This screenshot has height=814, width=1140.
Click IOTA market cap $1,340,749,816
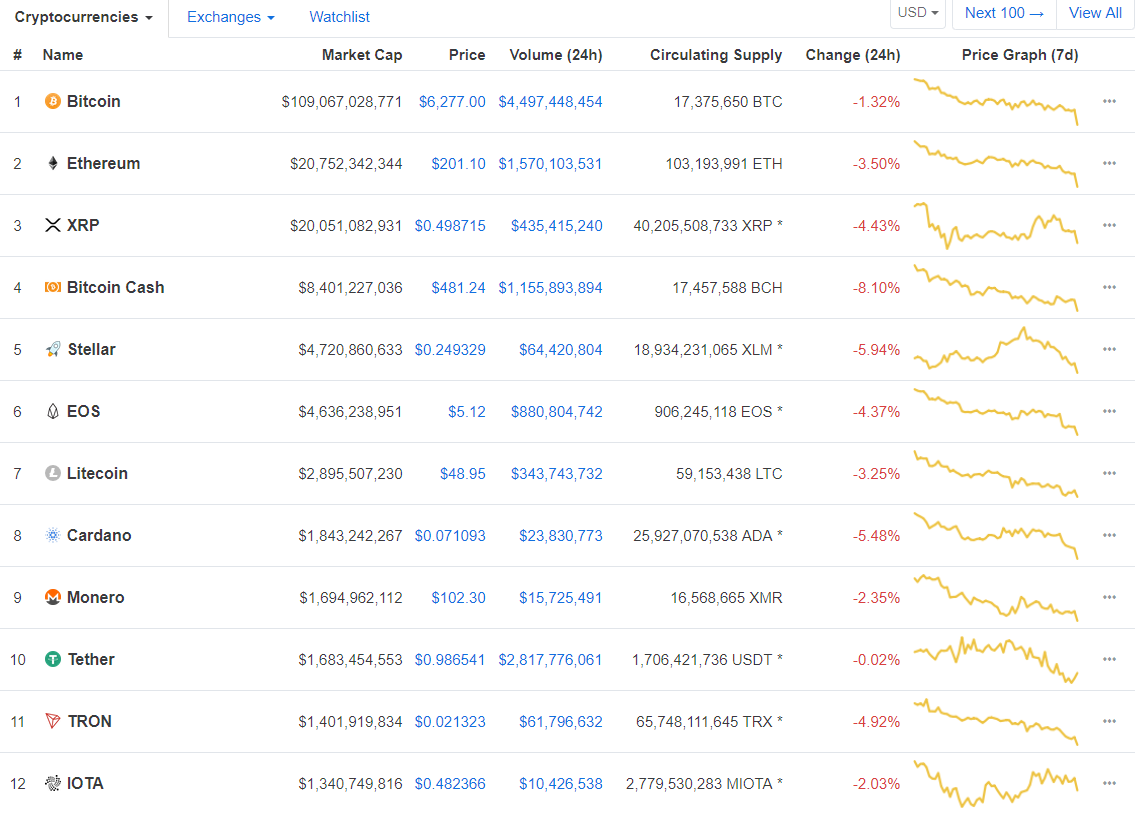(350, 783)
